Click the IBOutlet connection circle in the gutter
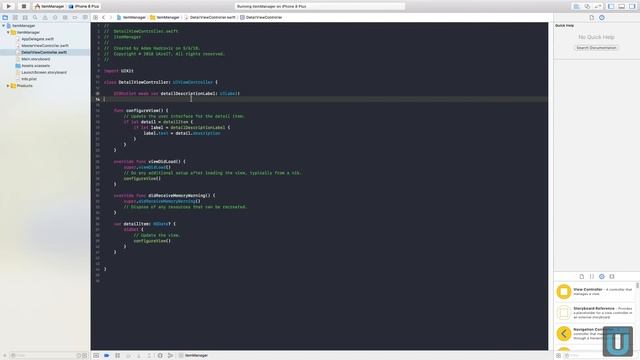Viewport: 640px width, 360px height. click(98, 93)
